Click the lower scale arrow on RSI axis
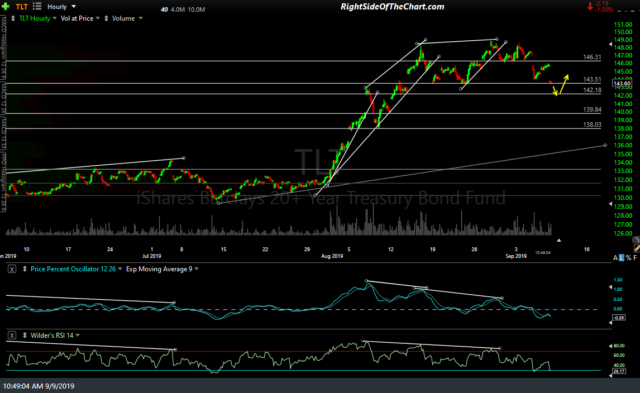Viewport: 640px width, 393px height. [x=611, y=376]
